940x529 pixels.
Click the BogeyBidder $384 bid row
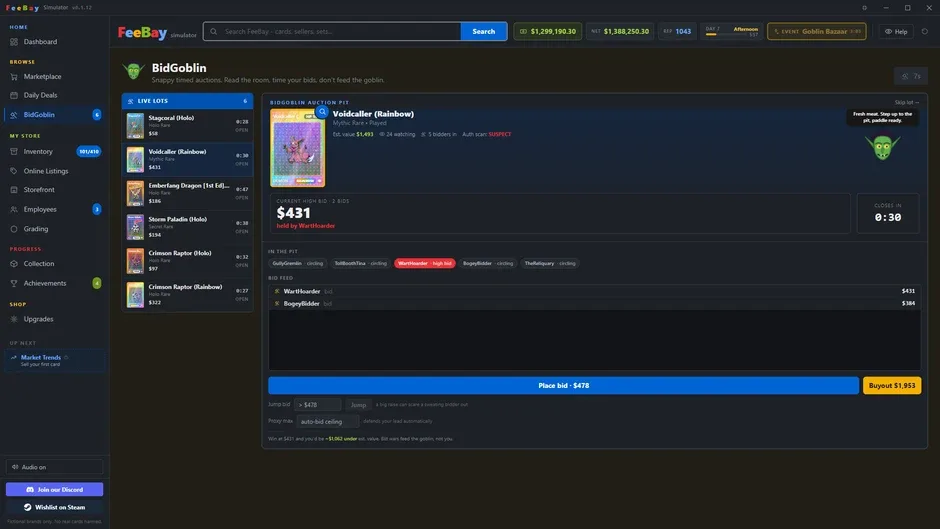click(x=594, y=303)
